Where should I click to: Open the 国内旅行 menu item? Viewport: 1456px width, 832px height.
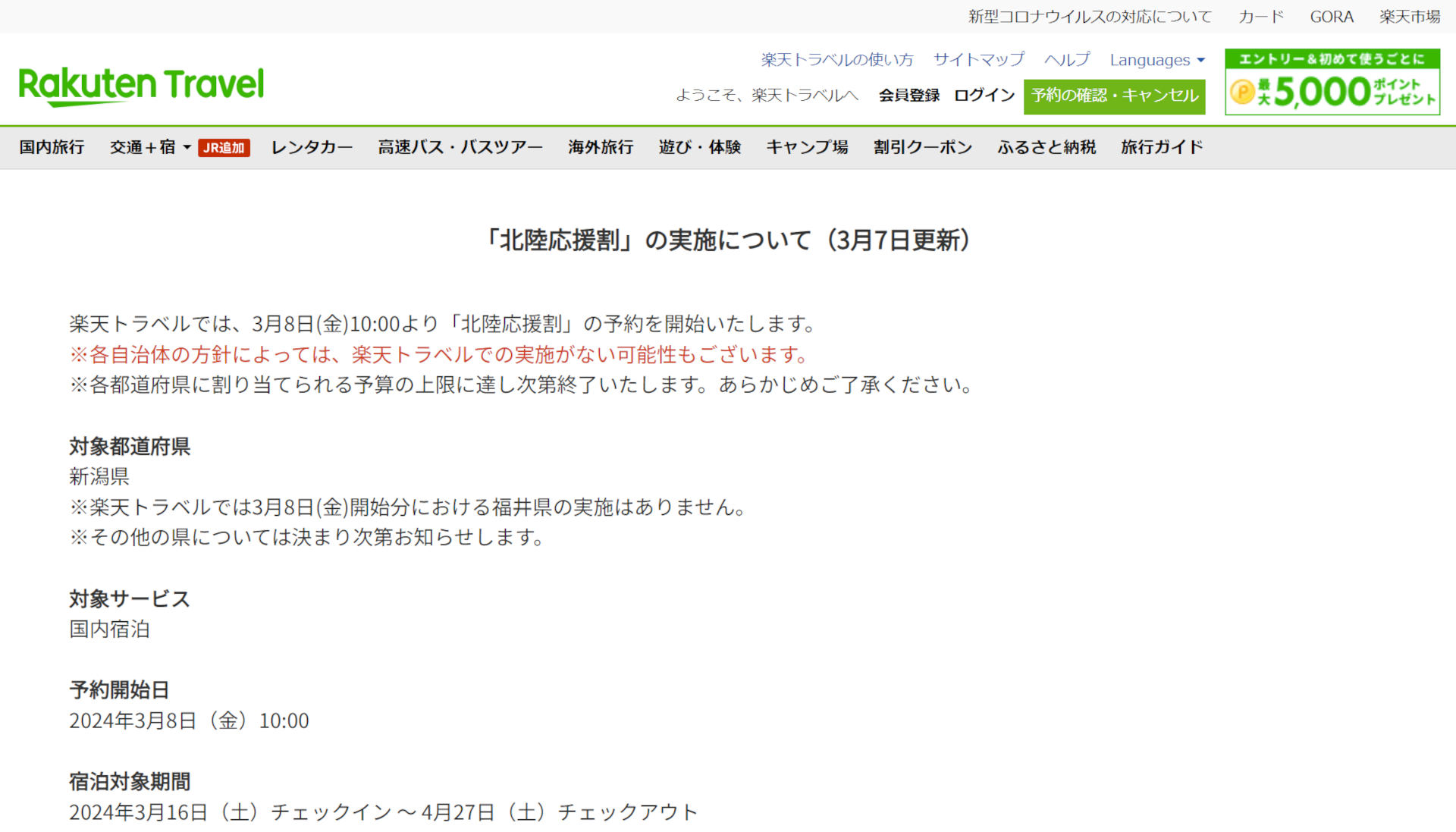coord(52,147)
